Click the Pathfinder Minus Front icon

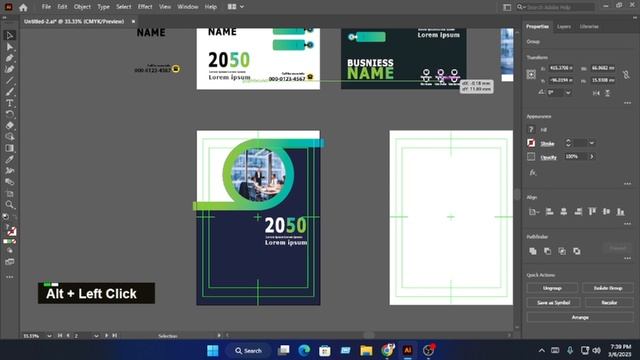(547, 251)
